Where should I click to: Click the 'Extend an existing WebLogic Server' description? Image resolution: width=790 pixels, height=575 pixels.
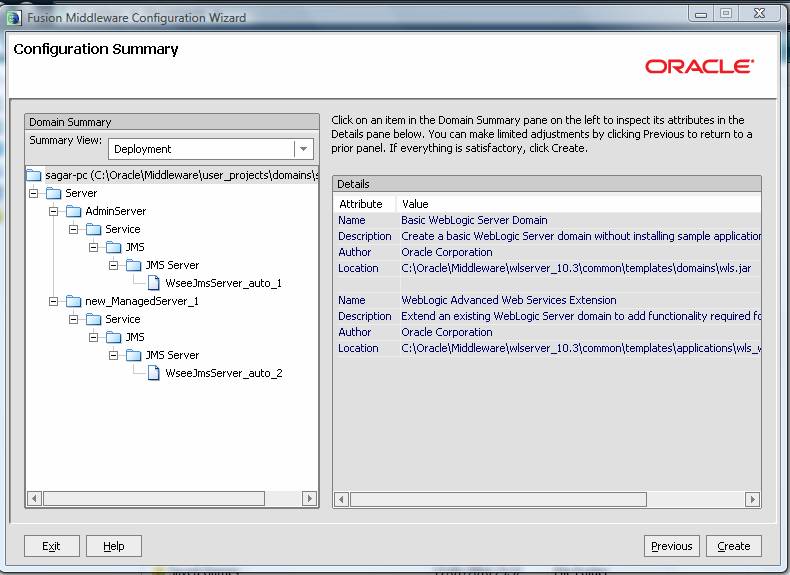(581, 316)
